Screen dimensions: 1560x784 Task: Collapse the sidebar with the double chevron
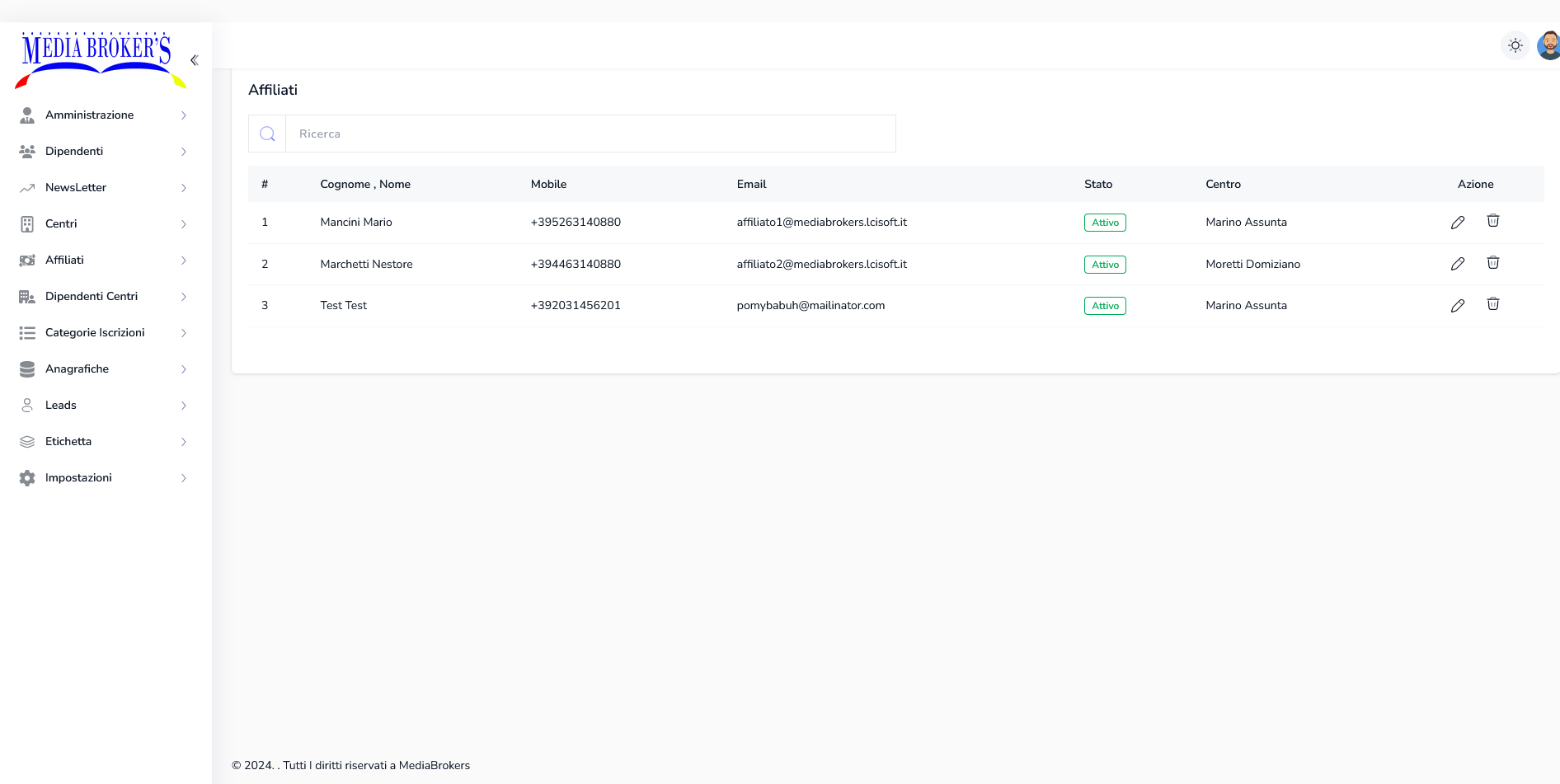coord(195,59)
